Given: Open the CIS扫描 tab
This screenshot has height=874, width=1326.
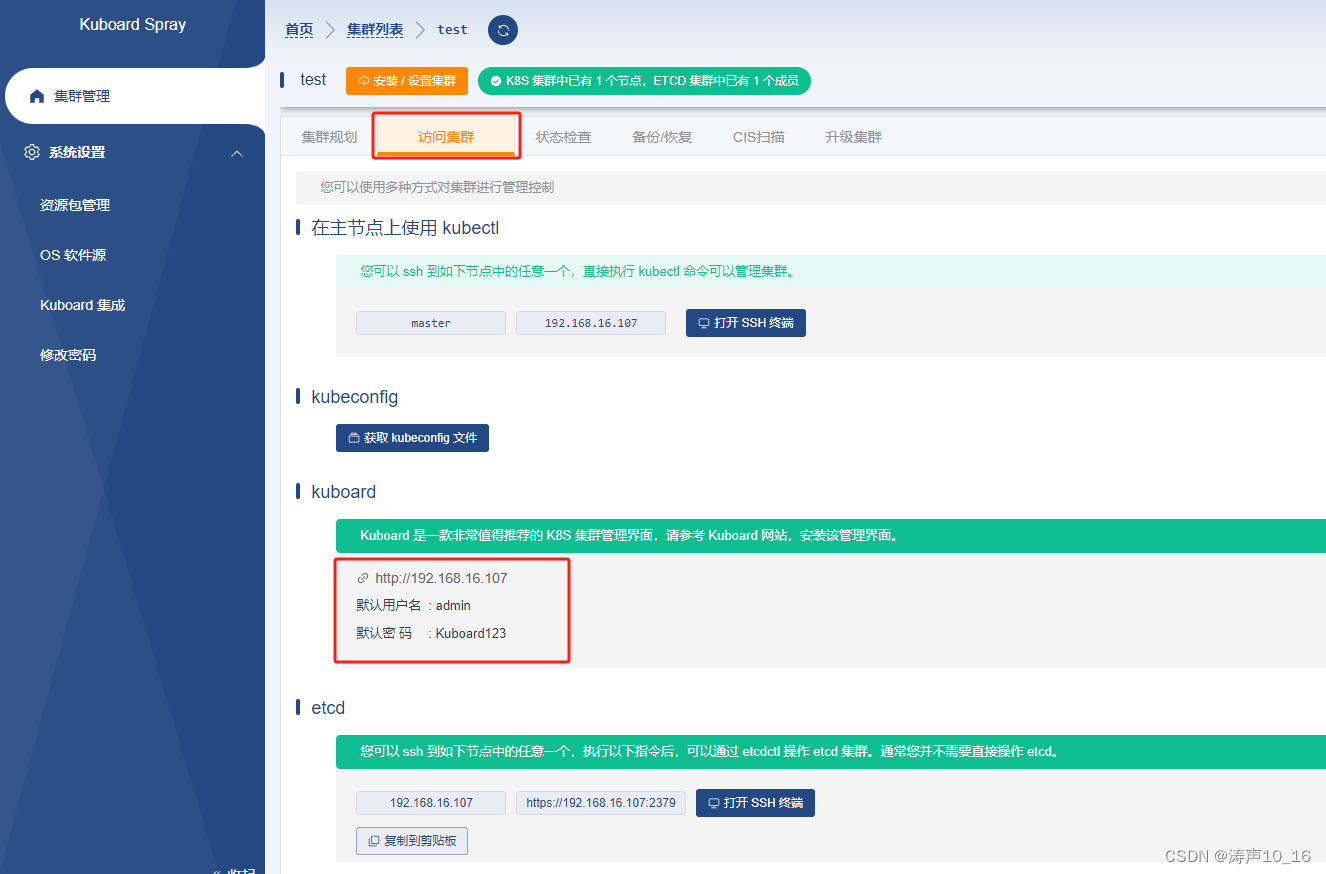Looking at the screenshot, I should (x=759, y=137).
